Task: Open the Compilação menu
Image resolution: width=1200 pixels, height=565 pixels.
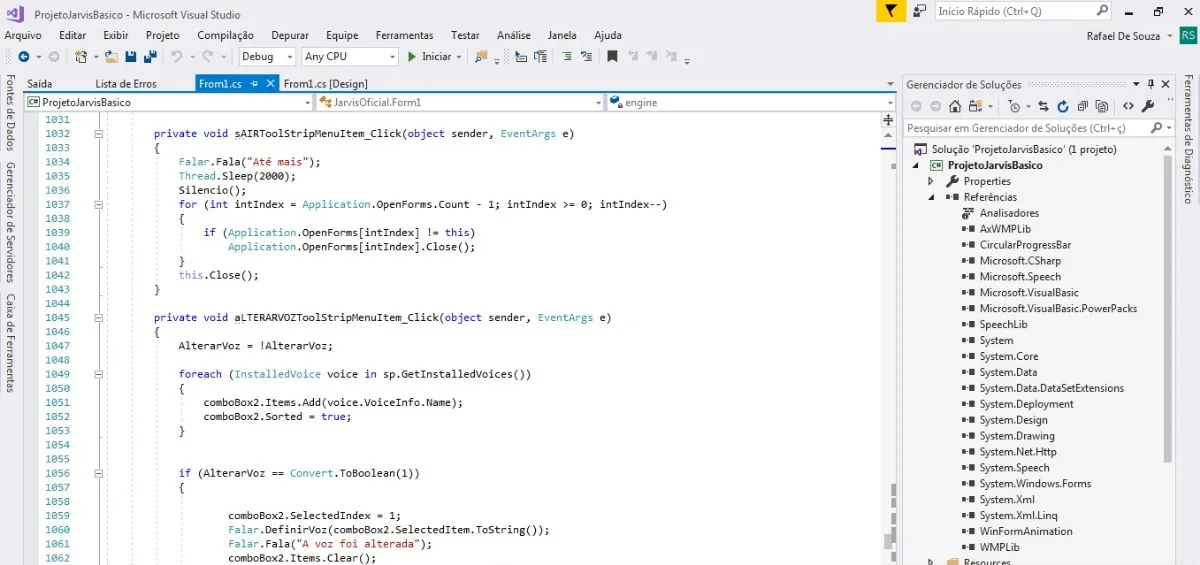Action: 225,35
